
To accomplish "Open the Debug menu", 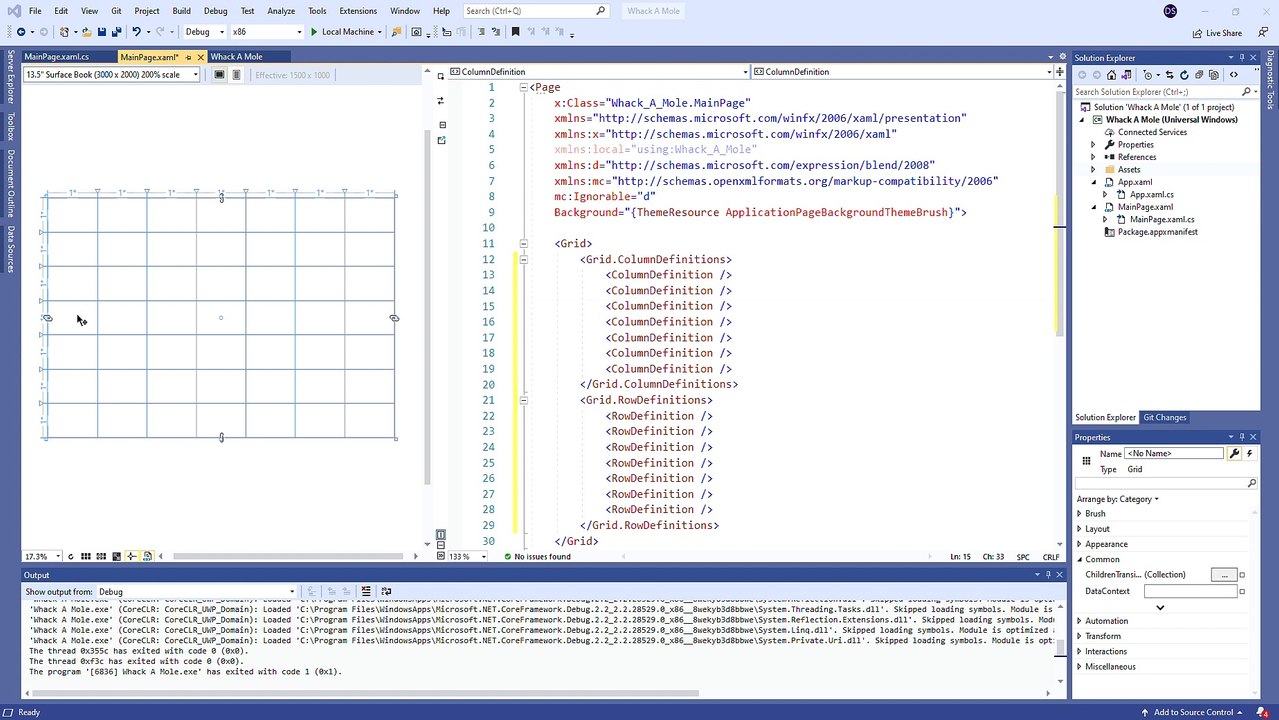I will click(x=215, y=11).
